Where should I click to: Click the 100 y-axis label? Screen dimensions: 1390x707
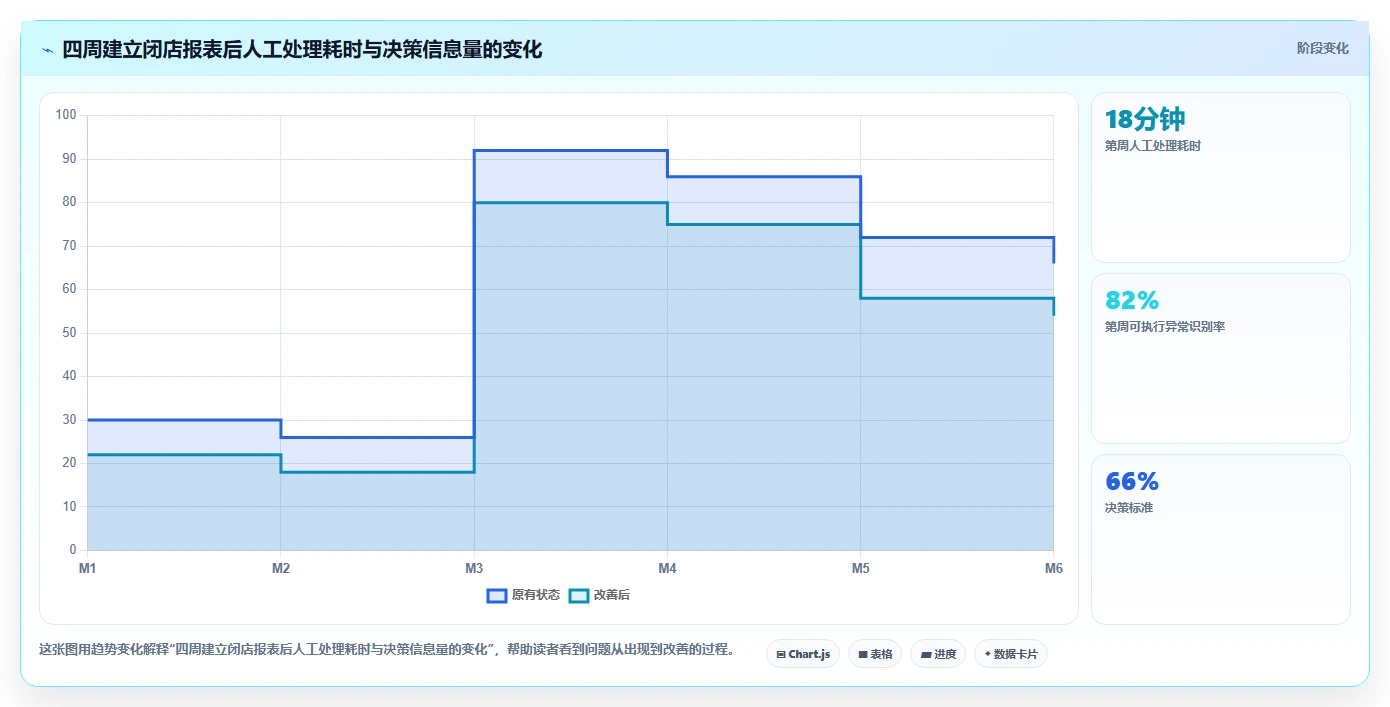coord(66,115)
